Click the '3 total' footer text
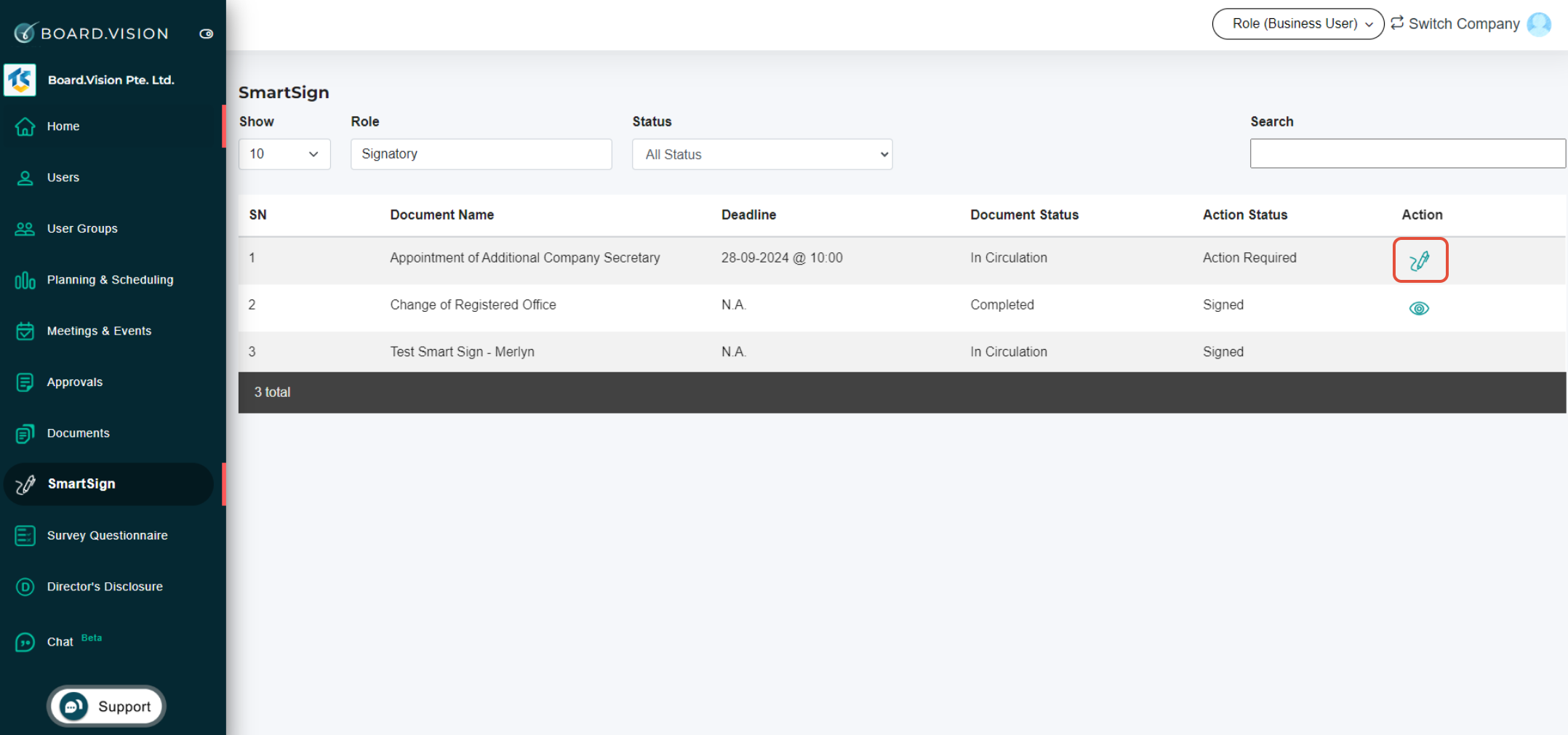This screenshot has height=735, width=1568. pyautogui.click(x=272, y=393)
